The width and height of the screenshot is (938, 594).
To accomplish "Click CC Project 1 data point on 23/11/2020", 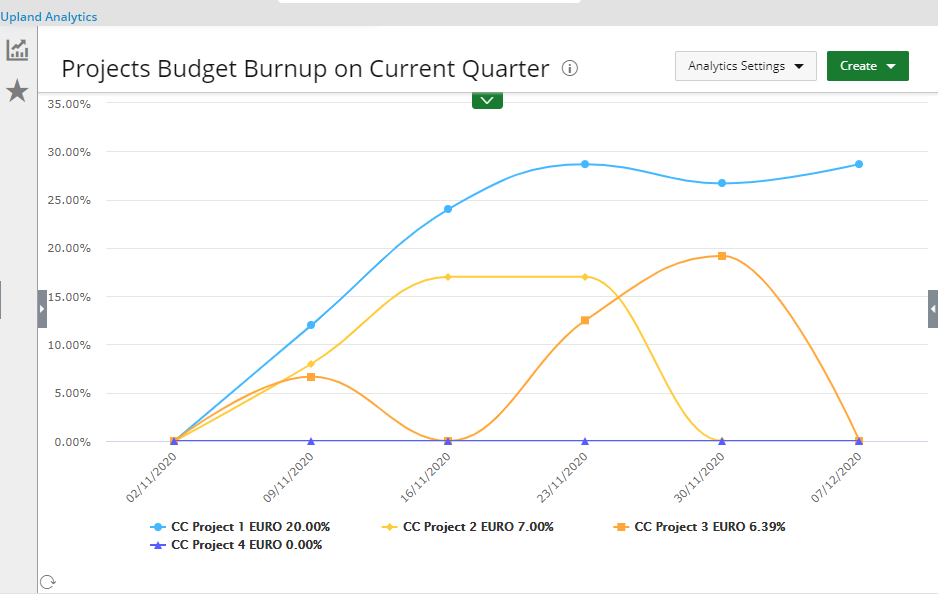I will click(585, 164).
